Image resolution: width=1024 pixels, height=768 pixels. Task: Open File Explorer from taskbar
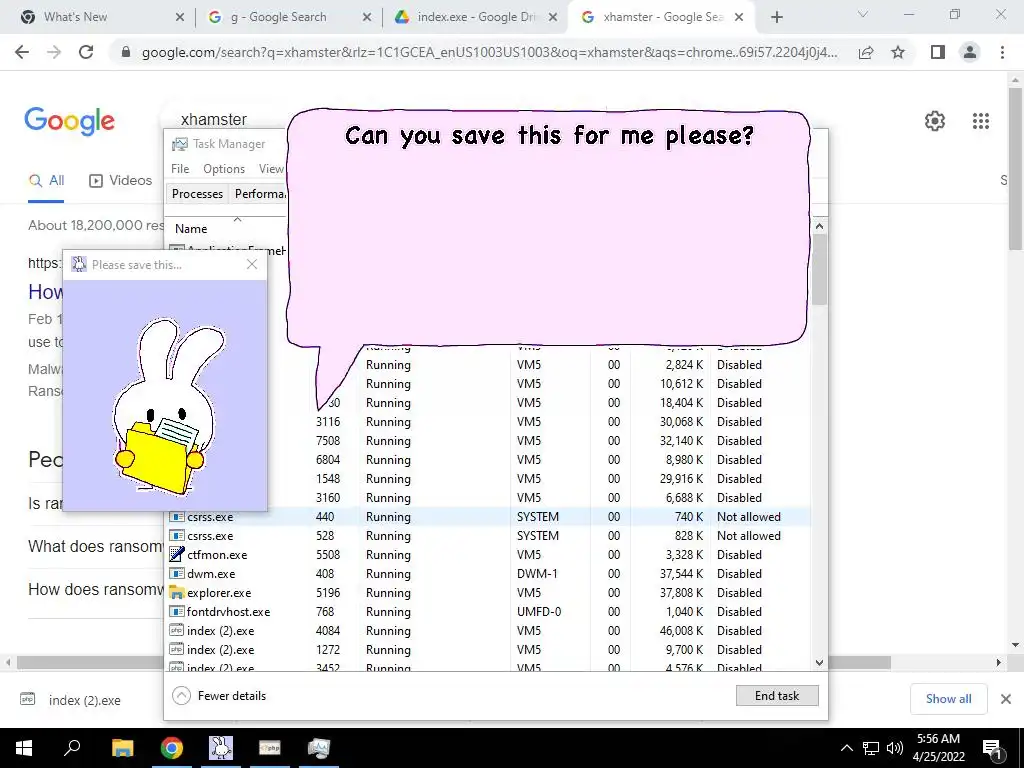(x=122, y=748)
